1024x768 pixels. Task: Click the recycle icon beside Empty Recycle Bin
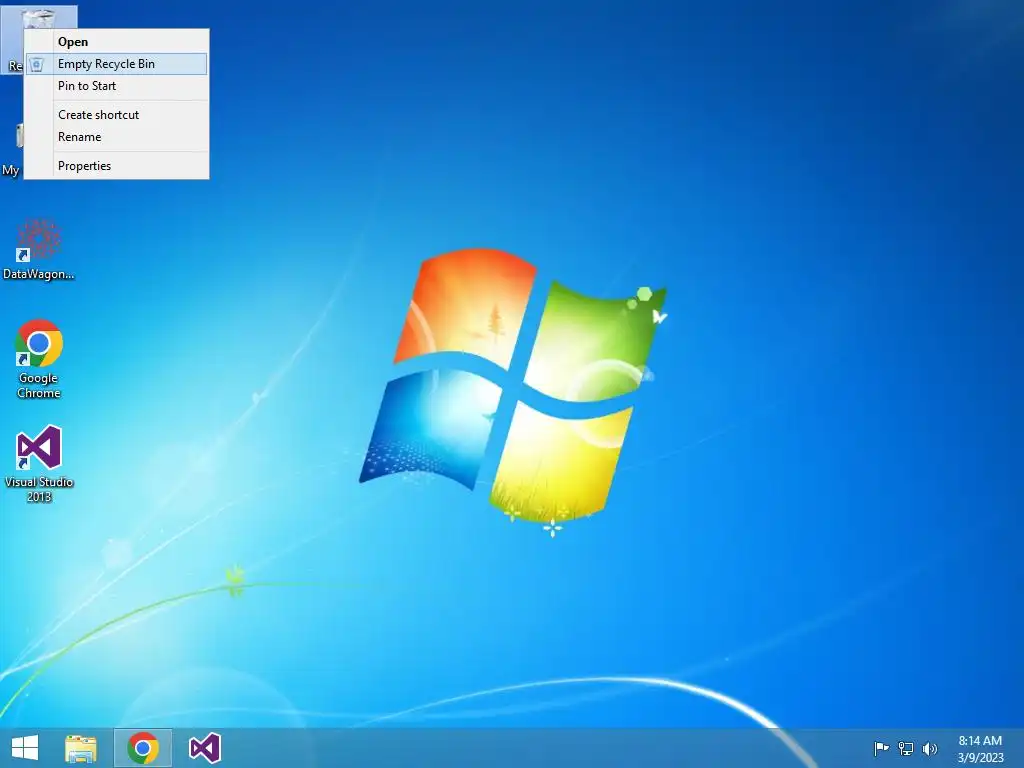(x=37, y=64)
